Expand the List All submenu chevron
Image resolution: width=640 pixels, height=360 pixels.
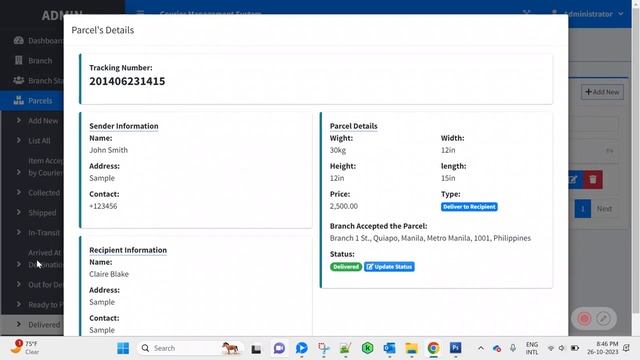19,140
